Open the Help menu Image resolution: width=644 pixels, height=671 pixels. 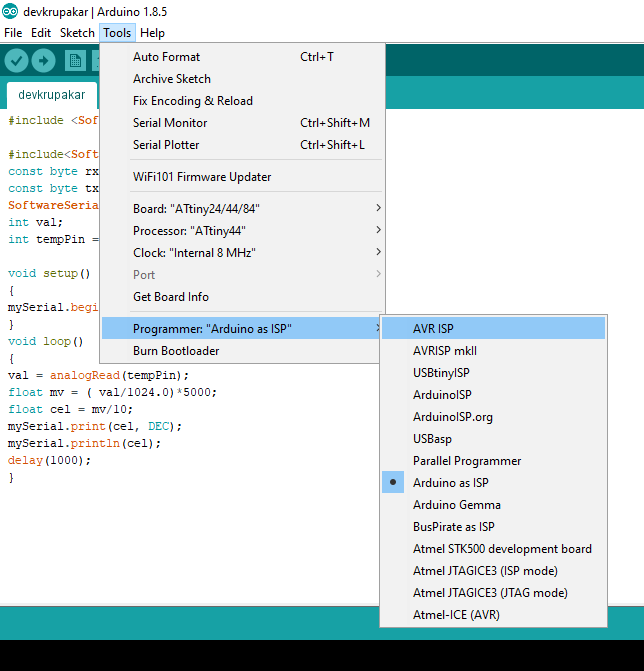coord(152,33)
